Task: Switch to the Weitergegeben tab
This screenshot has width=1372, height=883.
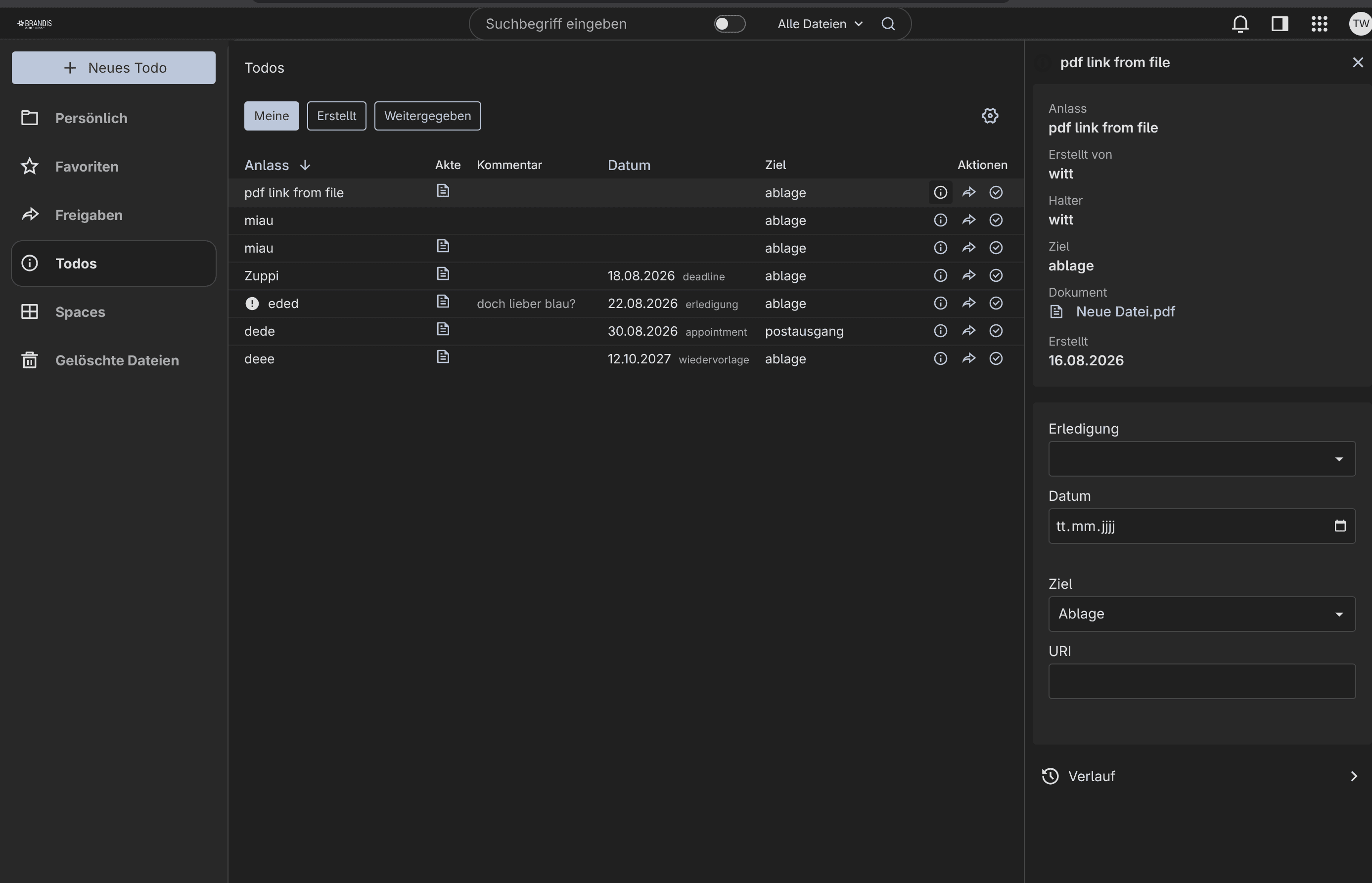Action: (428, 116)
